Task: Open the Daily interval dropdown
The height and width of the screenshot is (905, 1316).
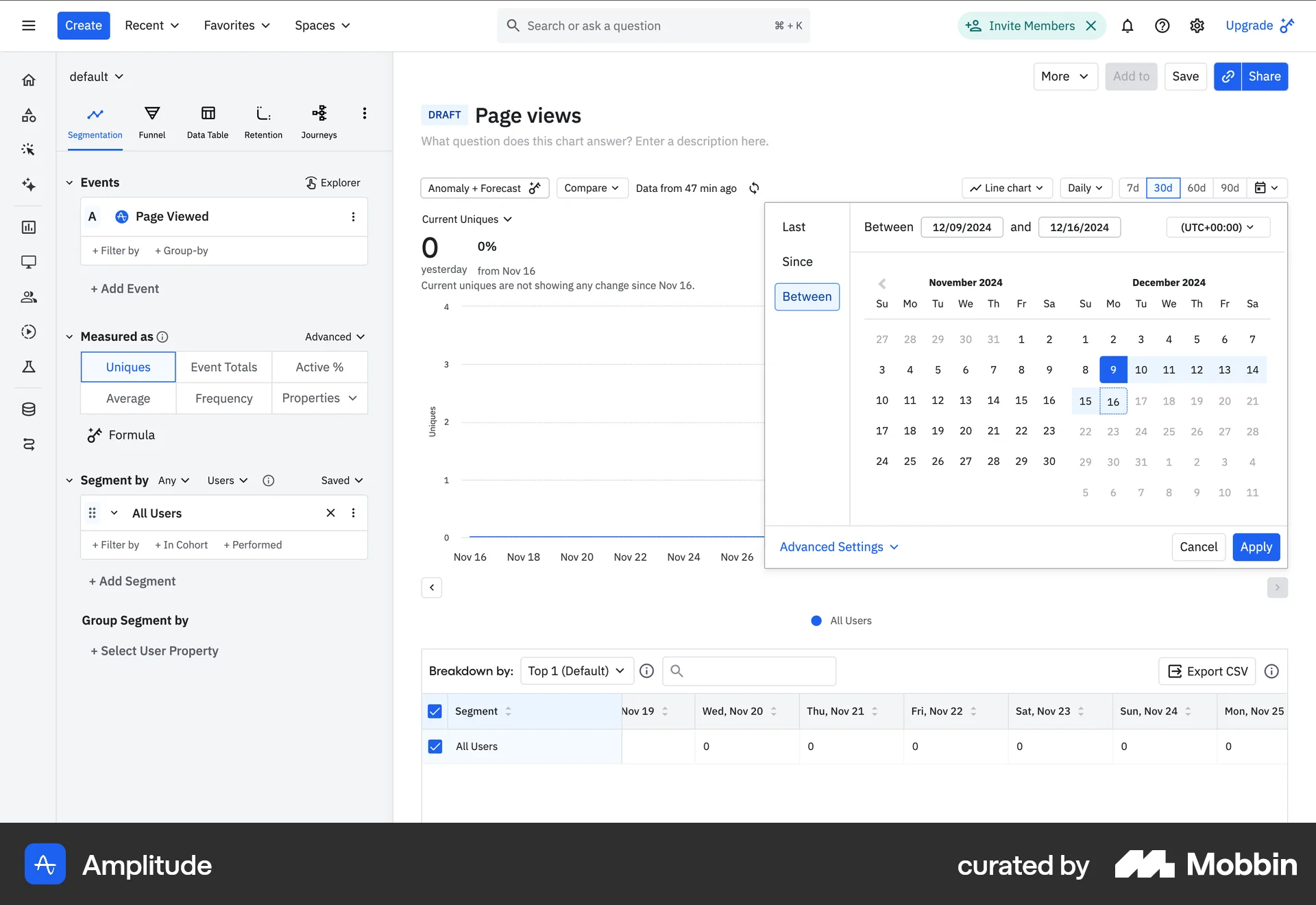Action: 1085,188
